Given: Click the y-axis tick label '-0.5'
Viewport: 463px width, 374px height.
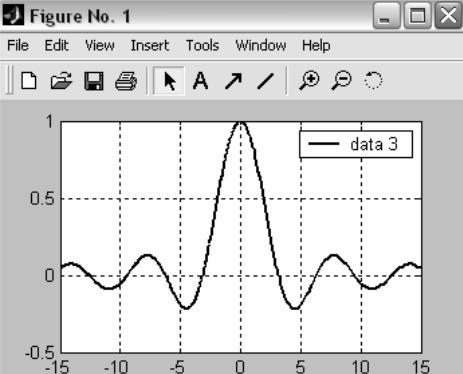Looking at the screenshot, I should point(40,352).
